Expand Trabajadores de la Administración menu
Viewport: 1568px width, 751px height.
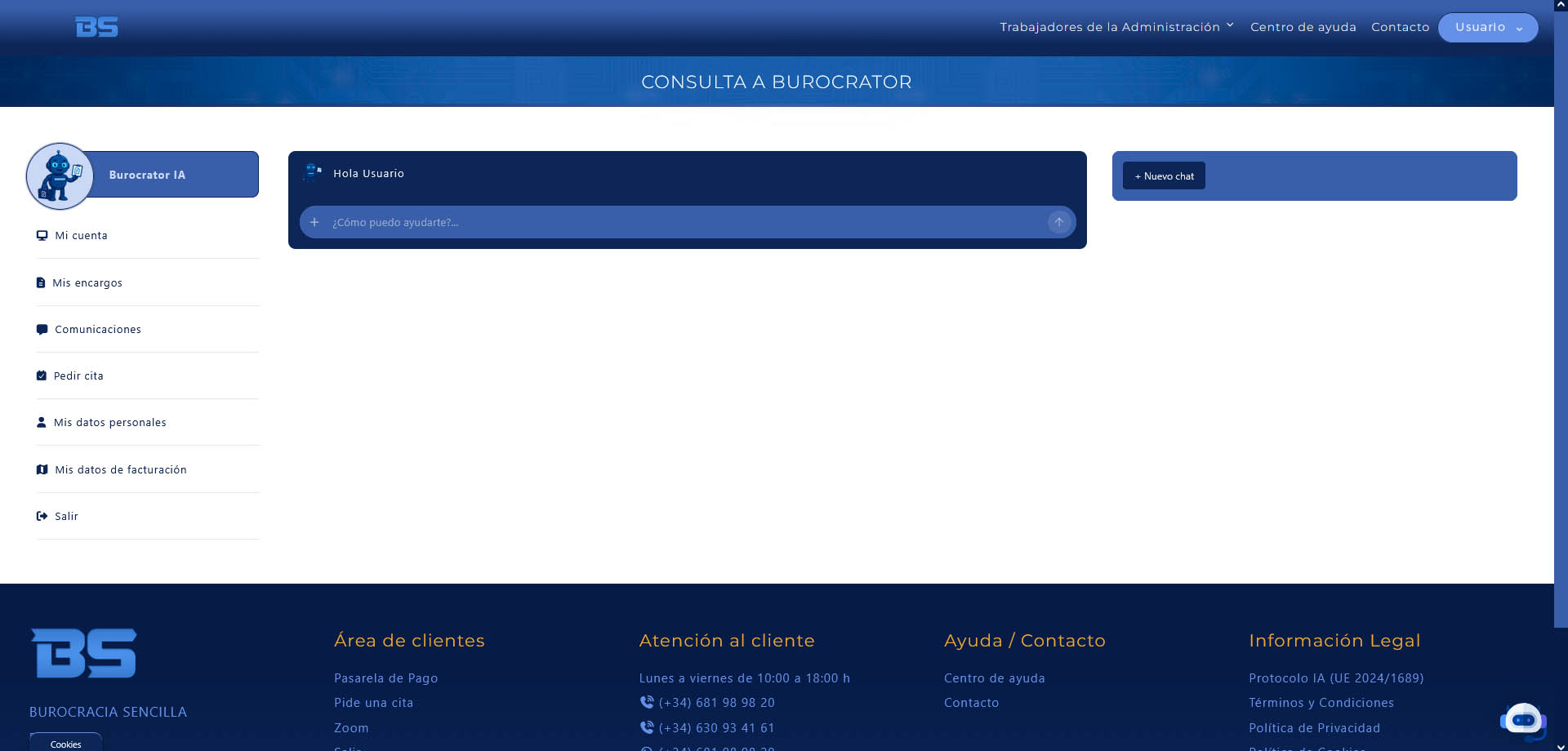pos(1116,27)
